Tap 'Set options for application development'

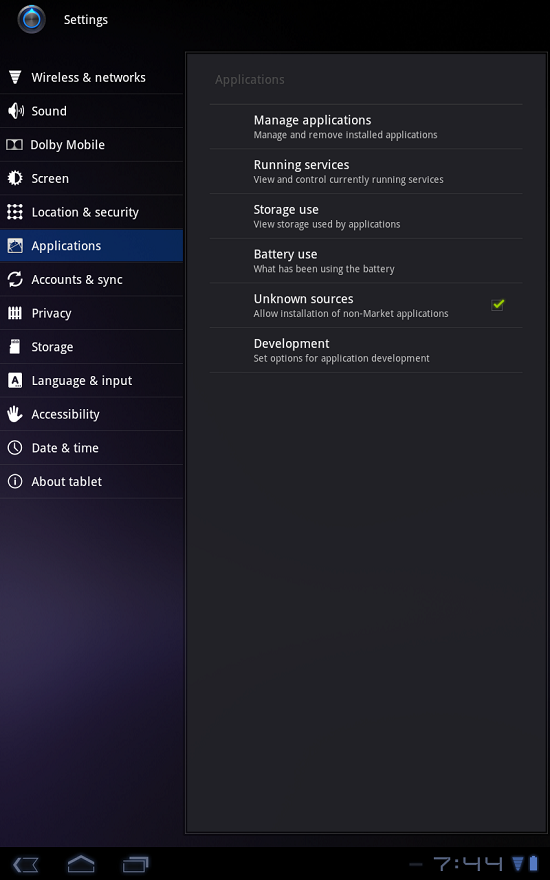[x=341, y=358]
